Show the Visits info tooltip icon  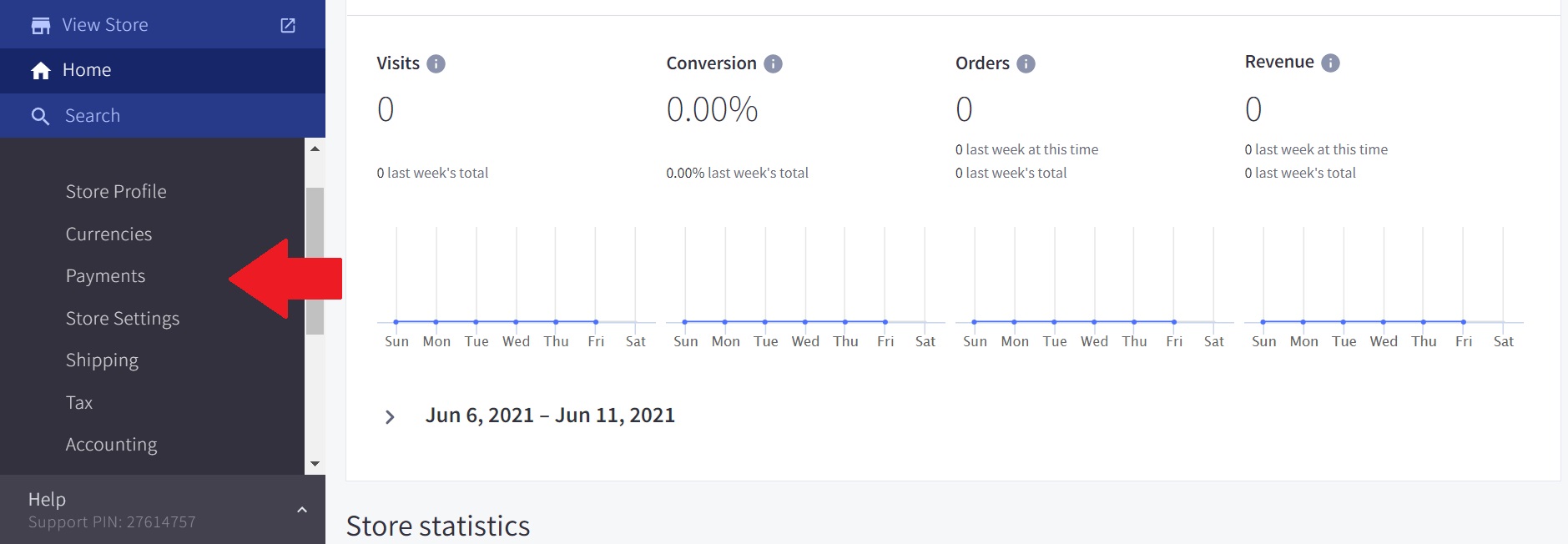click(x=436, y=64)
